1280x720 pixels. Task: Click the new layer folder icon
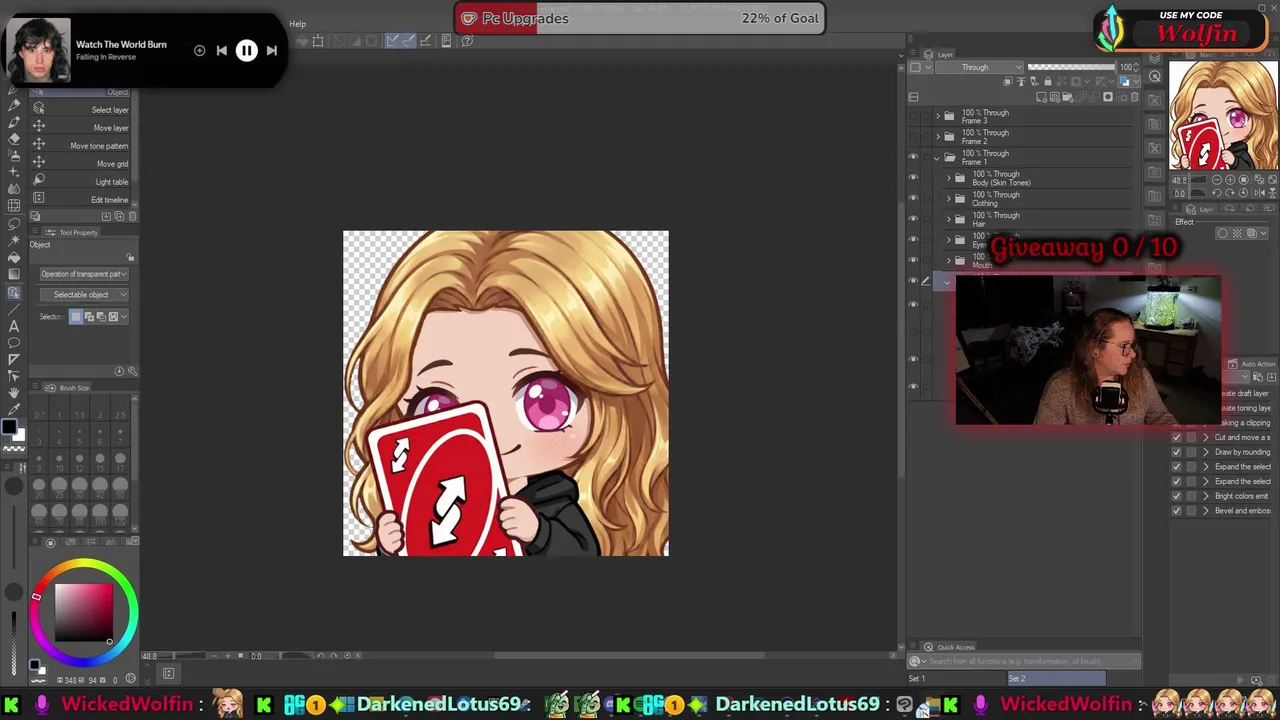pyautogui.click(x=1068, y=97)
